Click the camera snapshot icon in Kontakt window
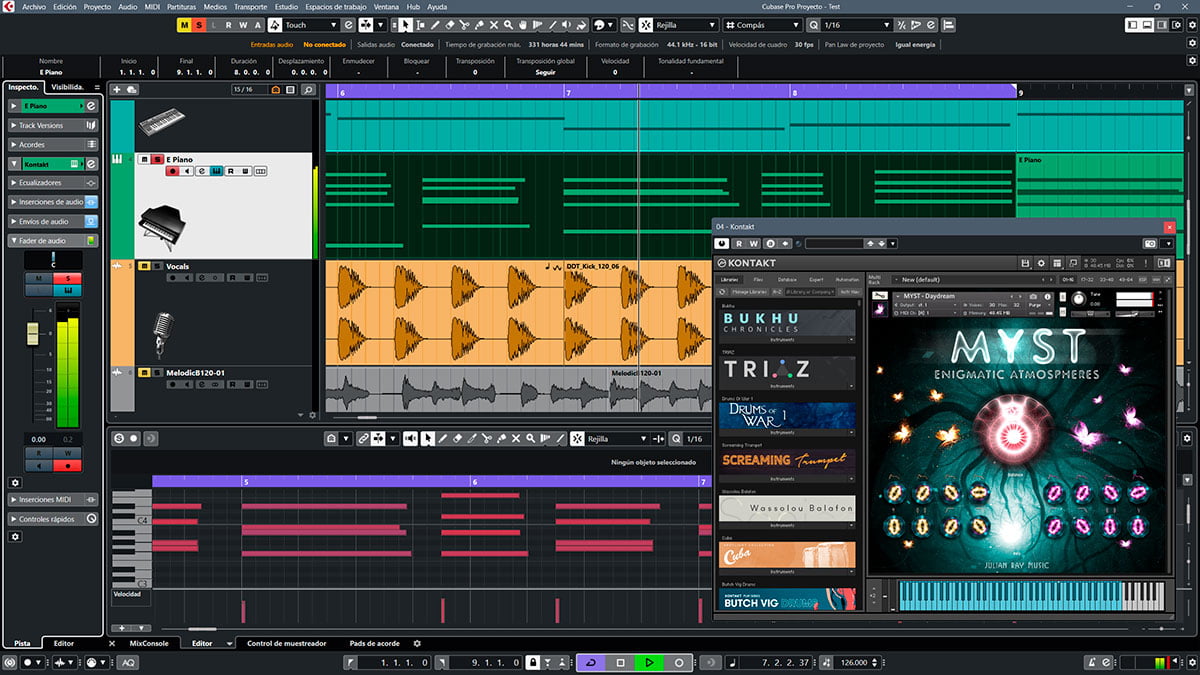The height and width of the screenshot is (675, 1200). click(1151, 243)
